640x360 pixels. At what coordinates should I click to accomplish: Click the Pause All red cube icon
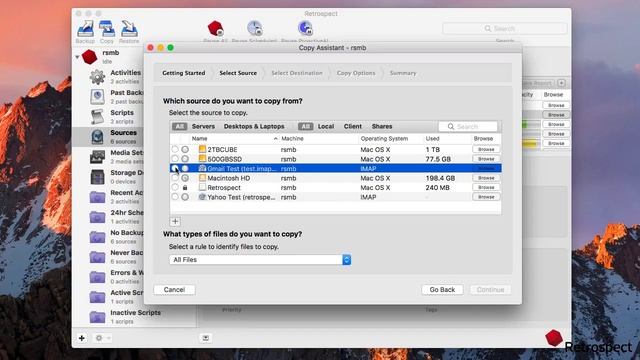[x=215, y=28]
